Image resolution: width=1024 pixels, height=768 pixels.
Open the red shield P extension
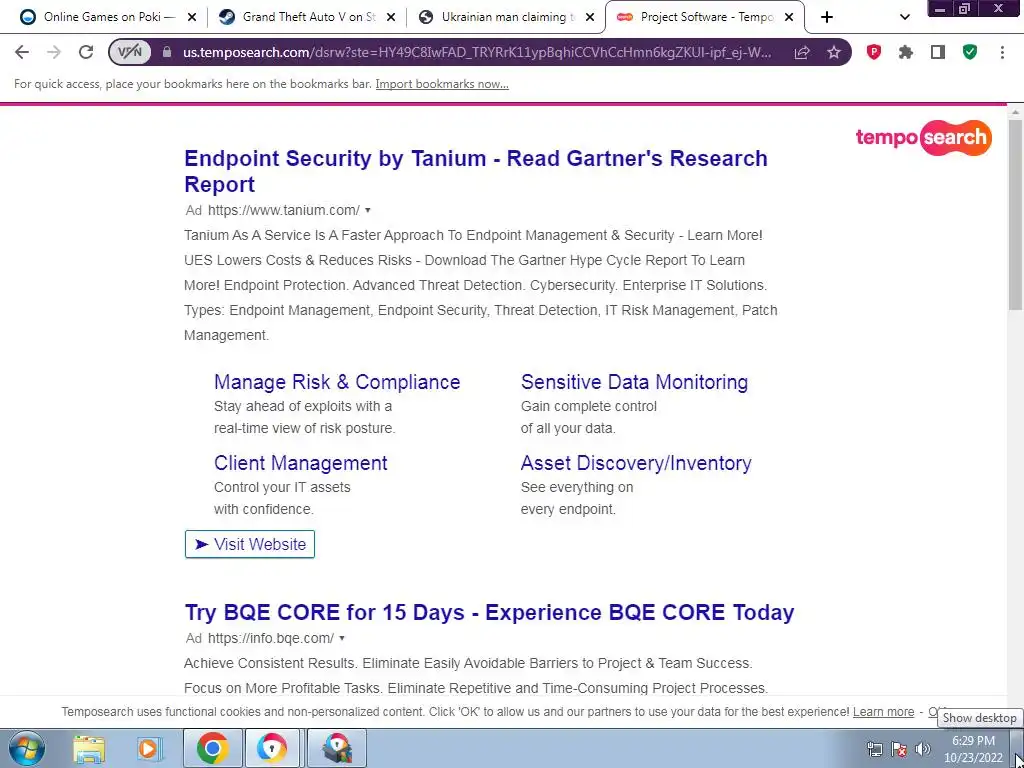(874, 52)
